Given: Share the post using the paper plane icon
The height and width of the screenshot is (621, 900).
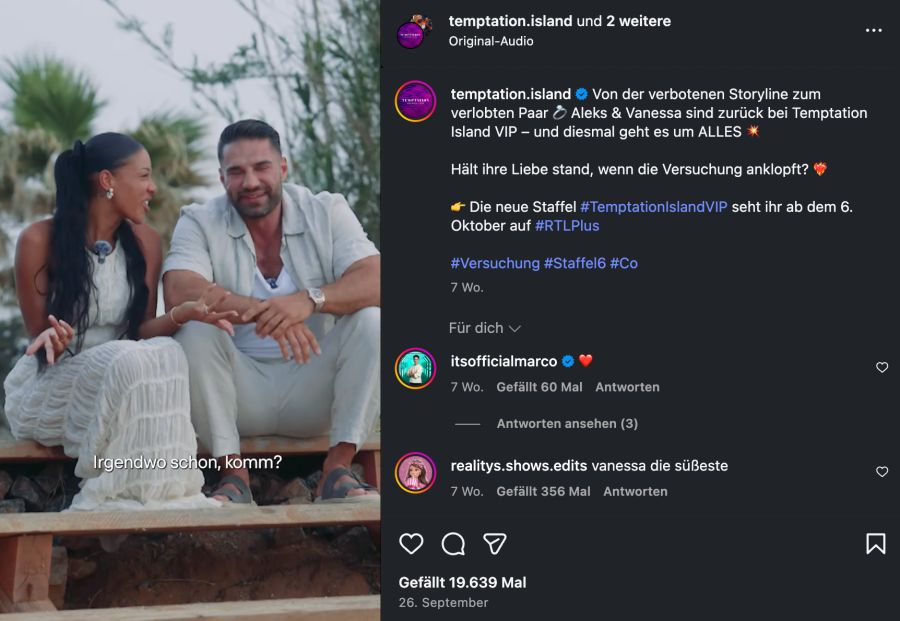Looking at the screenshot, I should pyautogui.click(x=495, y=543).
